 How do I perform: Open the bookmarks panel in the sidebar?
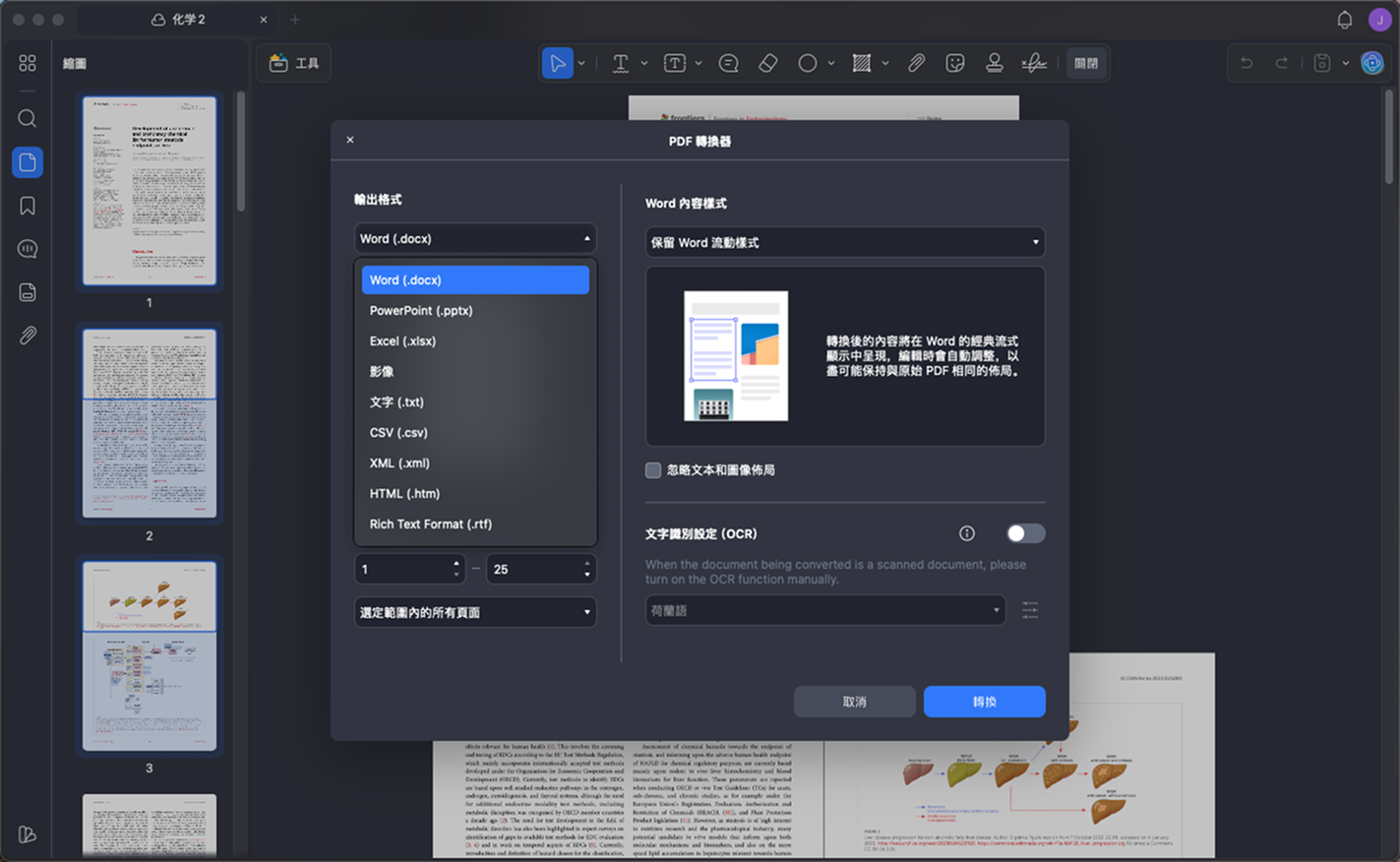pyautogui.click(x=28, y=206)
